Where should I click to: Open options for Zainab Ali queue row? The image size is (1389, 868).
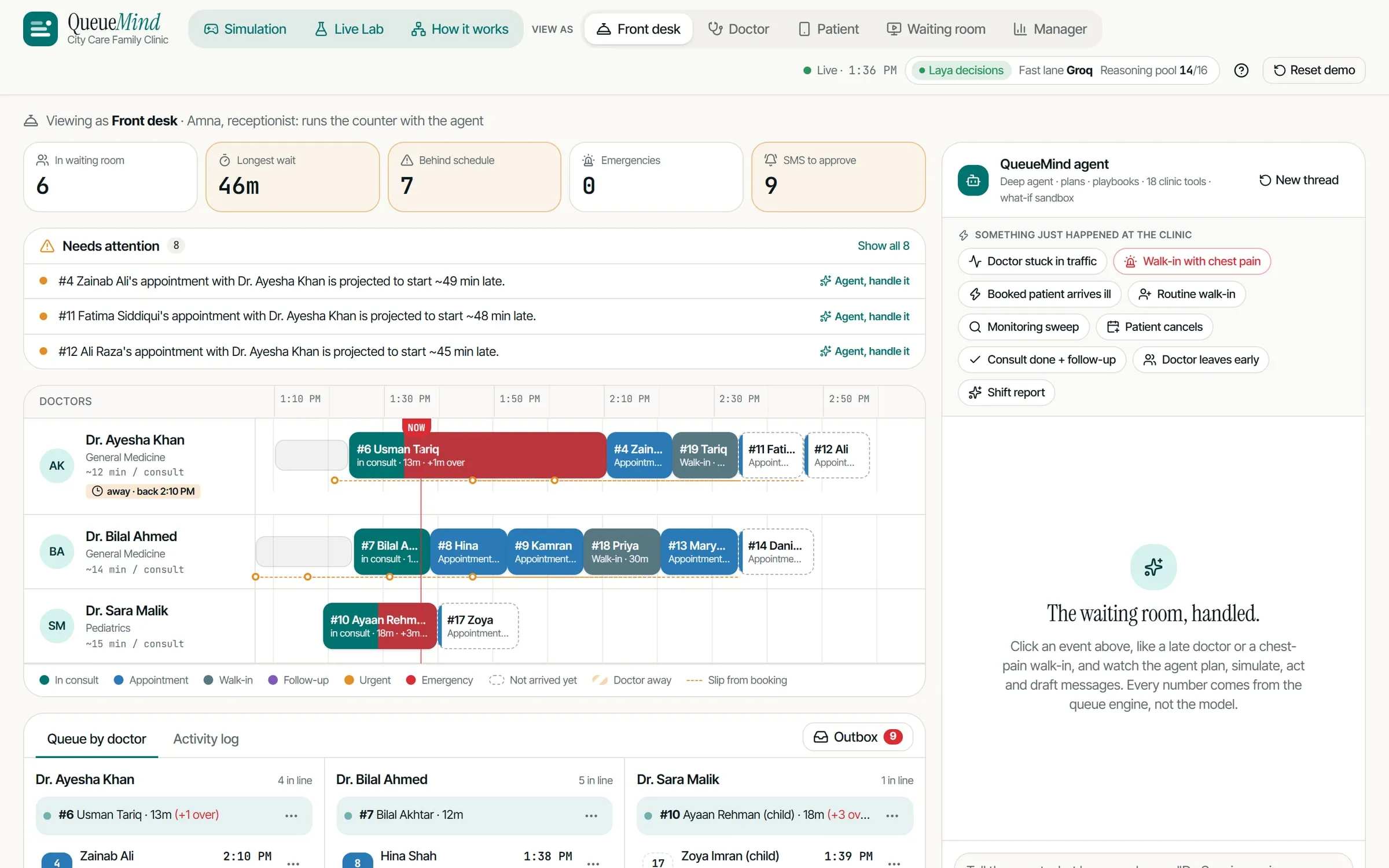[x=293, y=863]
